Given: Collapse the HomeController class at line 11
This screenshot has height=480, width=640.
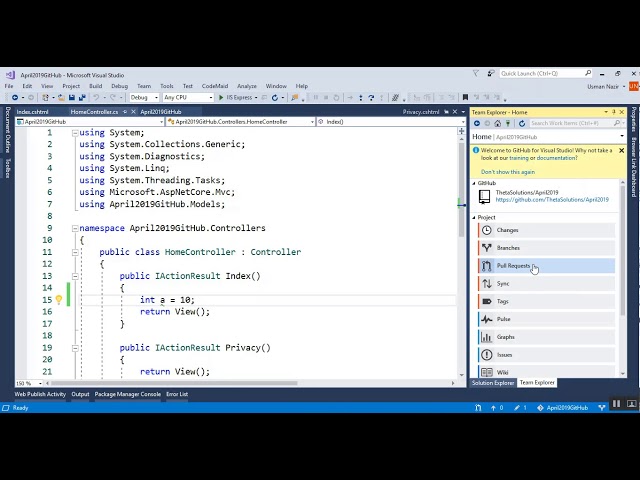Looking at the screenshot, I should (x=75, y=253).
